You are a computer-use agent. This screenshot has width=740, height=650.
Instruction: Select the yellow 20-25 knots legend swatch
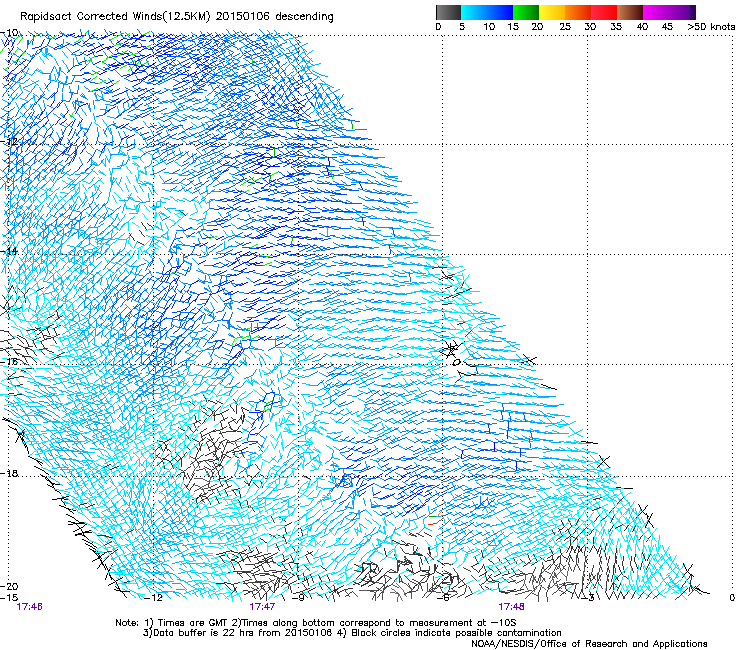[x=552, y=12]
